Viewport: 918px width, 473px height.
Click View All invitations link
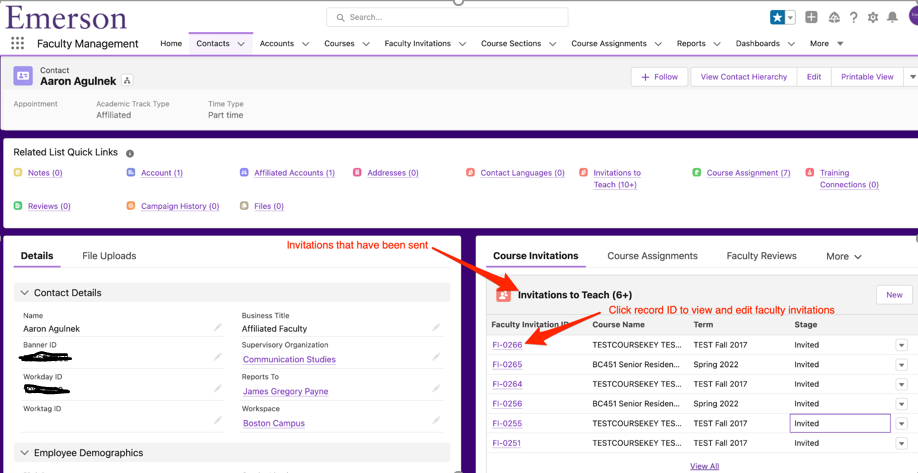(x=704, y=467)
